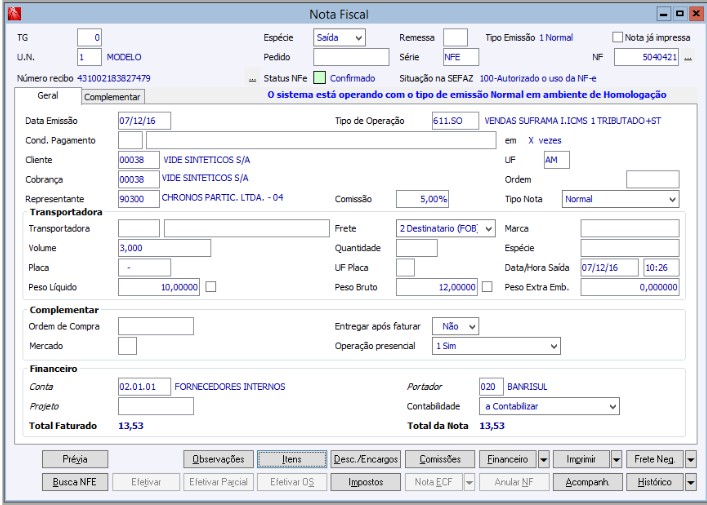The width and height of the screenshot is (707, 505).
Task: Toggle the checkbox beside Peso Líquido
Action: pos(211,287)
